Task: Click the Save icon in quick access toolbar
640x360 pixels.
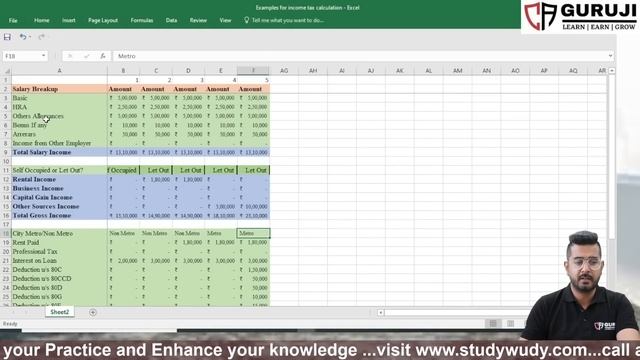Action: tap(7, 37)
